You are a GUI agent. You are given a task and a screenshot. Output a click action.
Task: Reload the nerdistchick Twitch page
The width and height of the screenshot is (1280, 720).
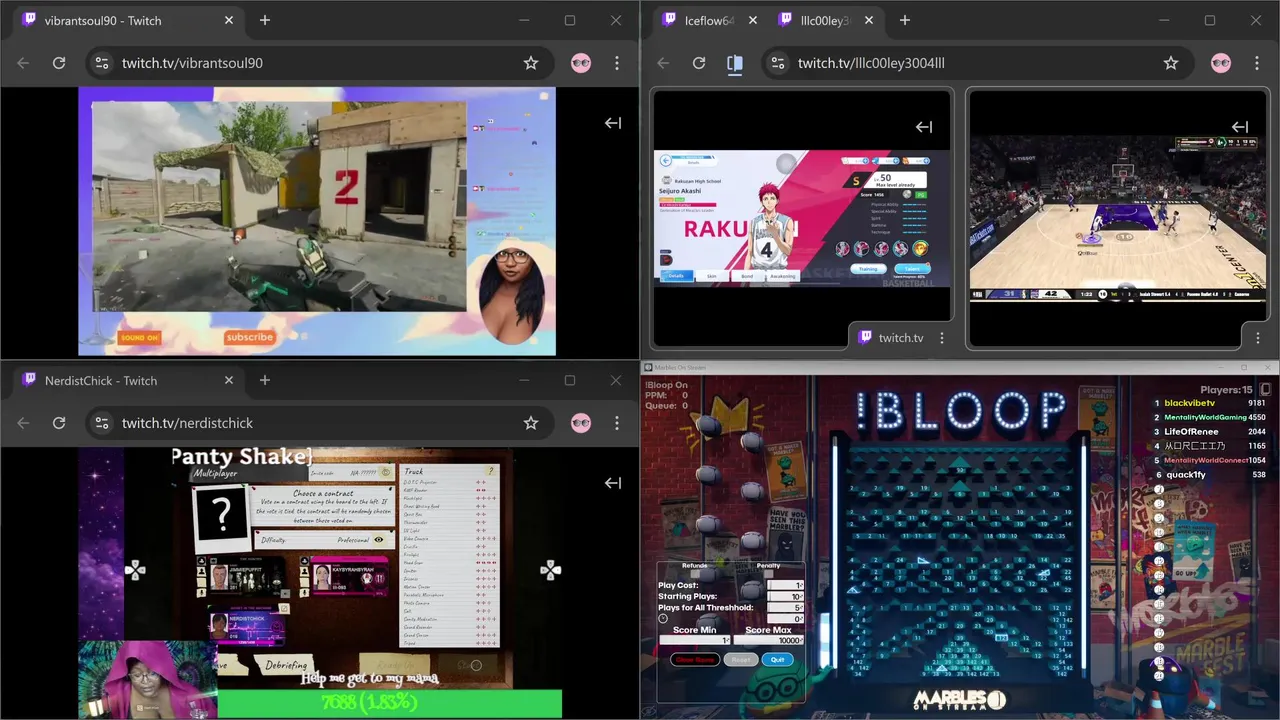(x=59, y=423)
